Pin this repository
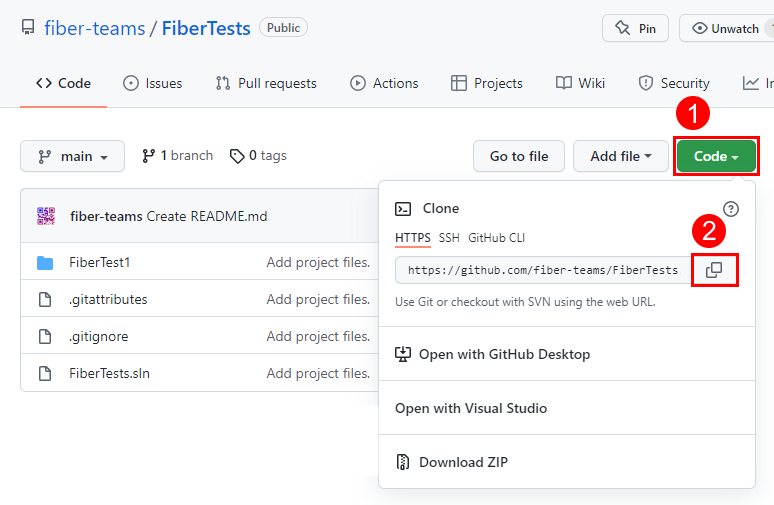The image size is (774, 505). tap(636, 28)
